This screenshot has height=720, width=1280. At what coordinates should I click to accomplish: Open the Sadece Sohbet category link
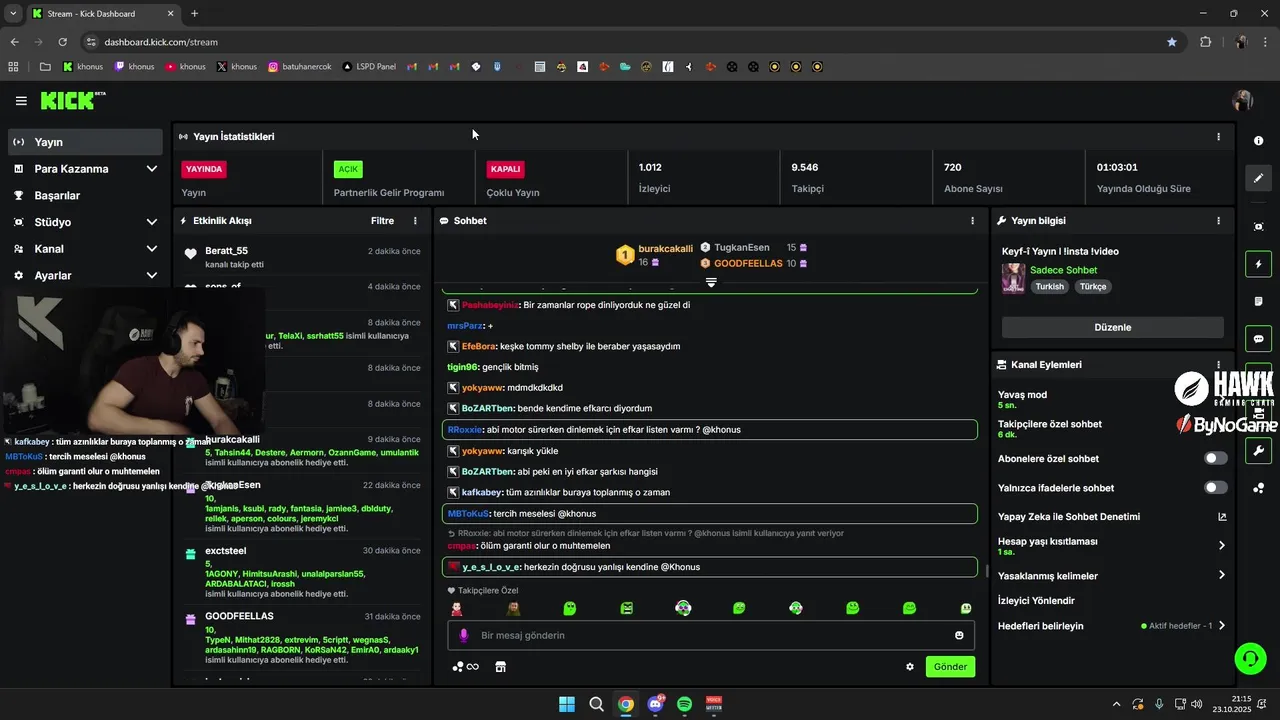point(1063,270)
